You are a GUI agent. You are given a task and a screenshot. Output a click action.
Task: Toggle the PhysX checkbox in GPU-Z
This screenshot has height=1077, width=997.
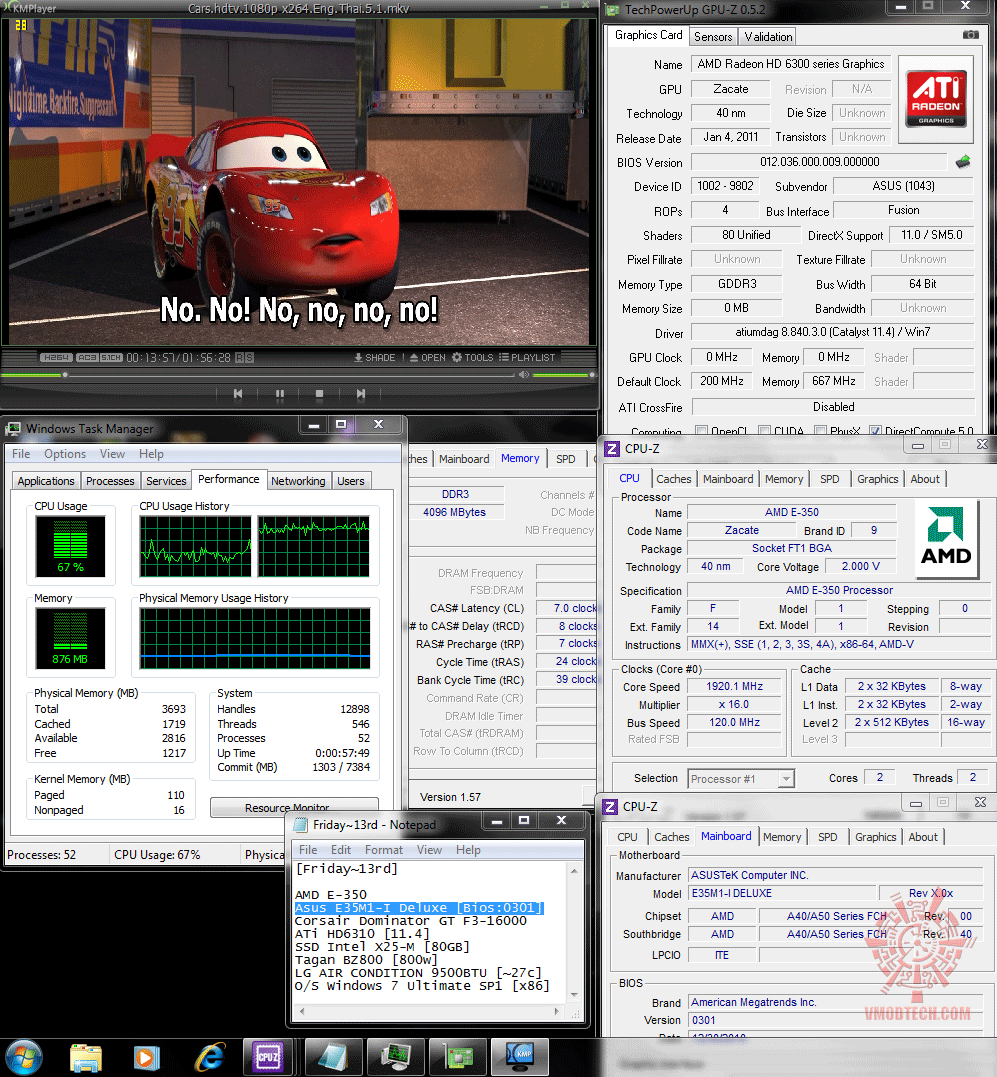[x=820, y=431]
